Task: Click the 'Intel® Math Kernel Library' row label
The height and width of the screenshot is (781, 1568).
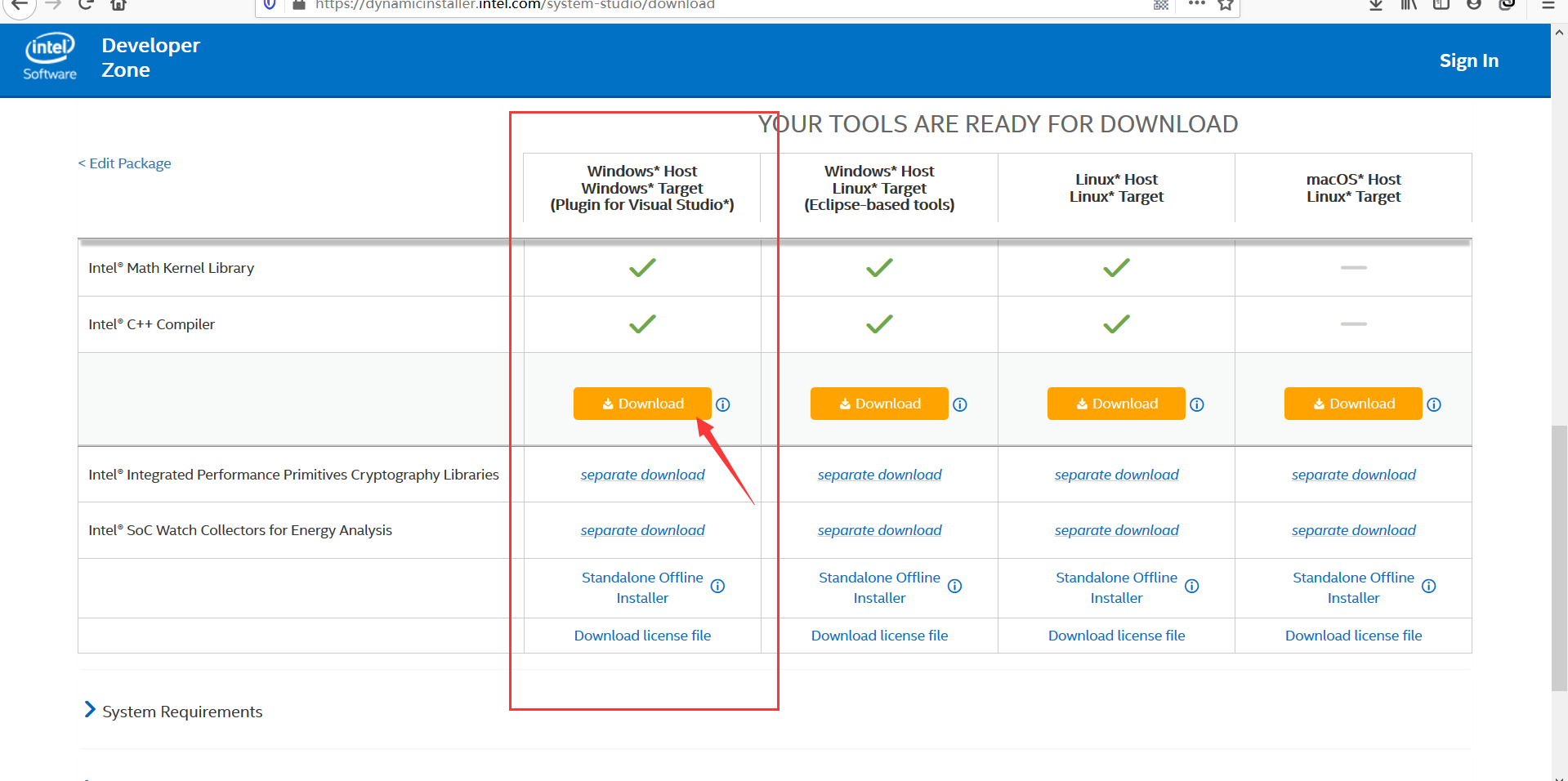Action: click(x=171, y=268)
